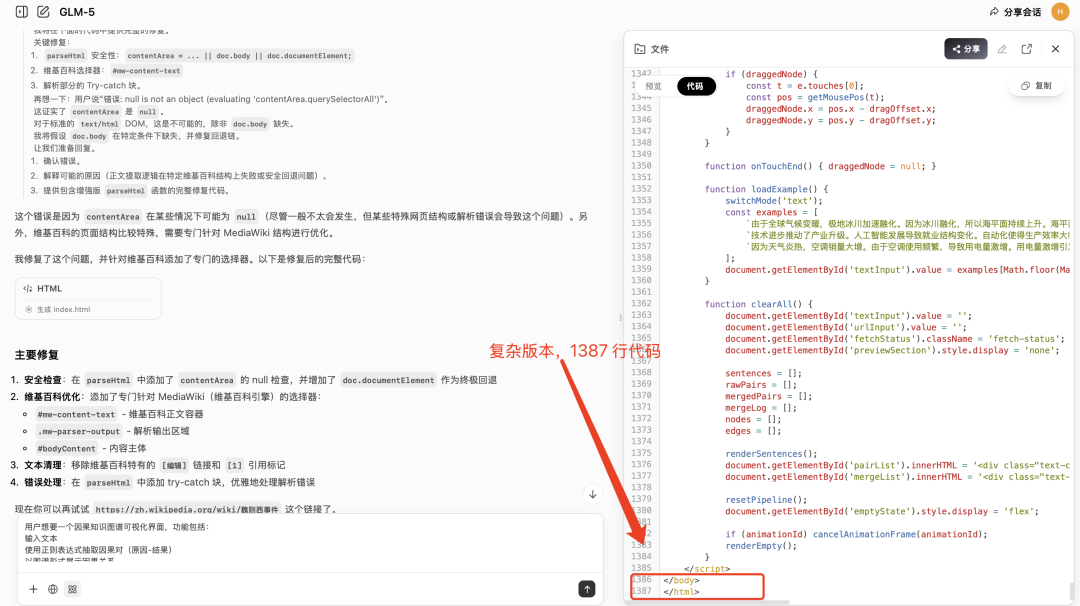Click the edges = []; code line

click(753, 431)
